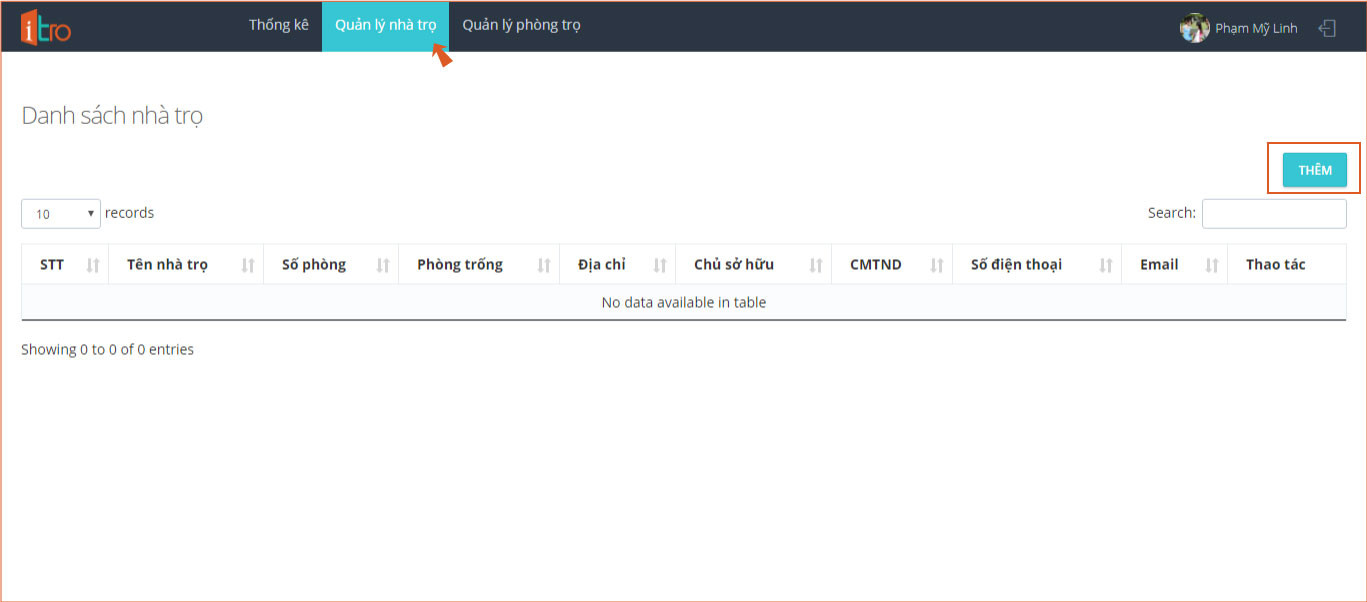Select the Quản lý nhà trọ tab
This screenshot has height=602, width=1367.
click(385, 25)
